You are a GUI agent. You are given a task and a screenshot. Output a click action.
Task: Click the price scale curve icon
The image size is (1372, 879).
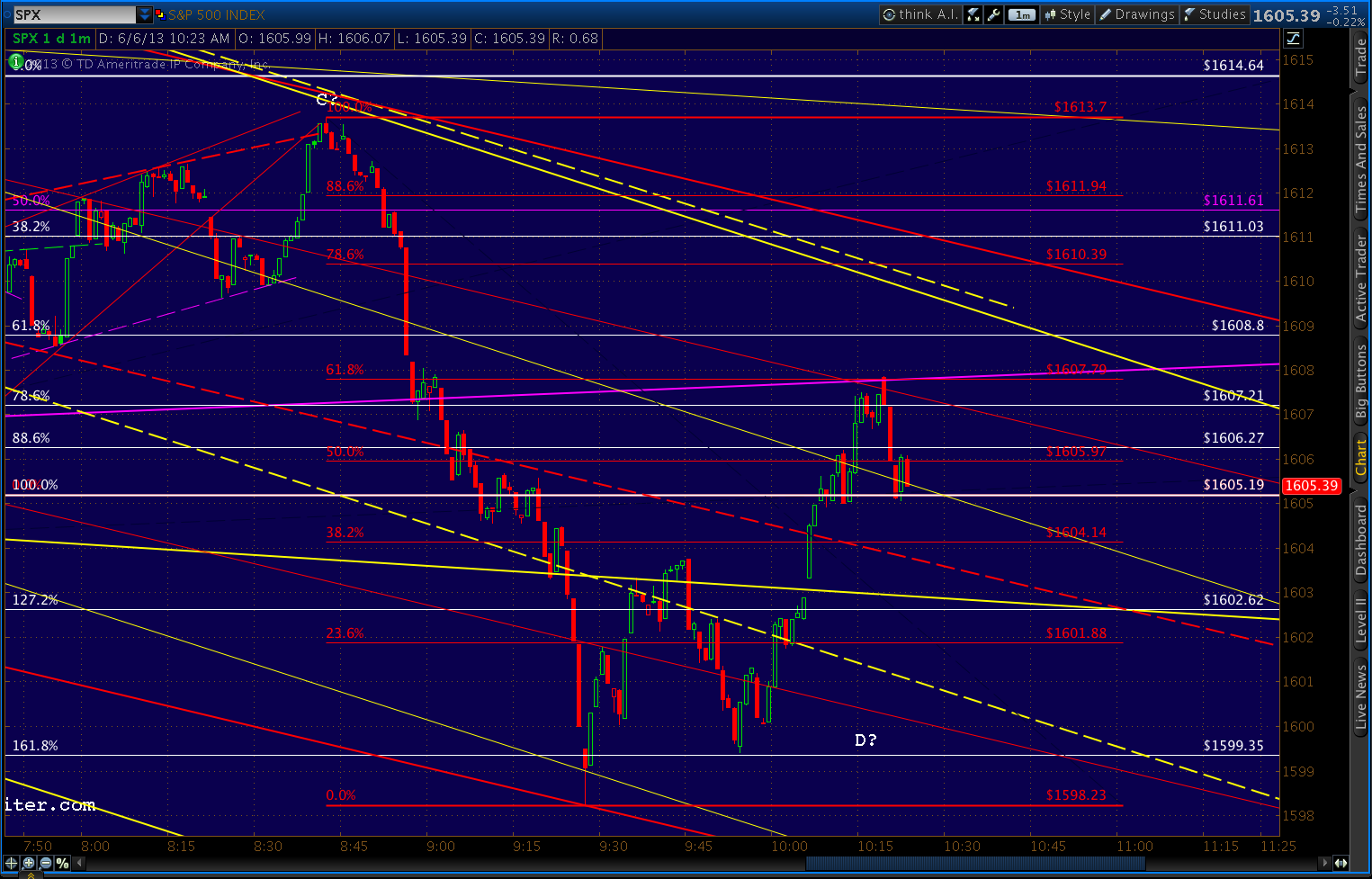click(x=1293, y=38)
